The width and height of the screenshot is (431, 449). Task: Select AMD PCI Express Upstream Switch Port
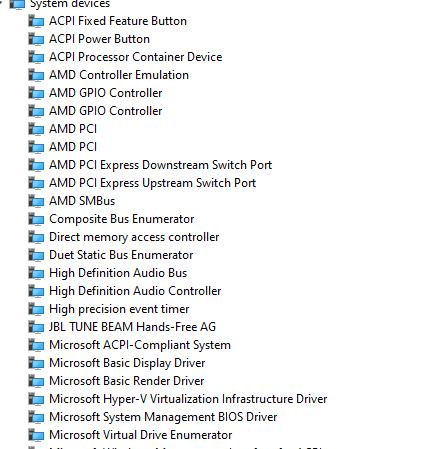point(152,183)
